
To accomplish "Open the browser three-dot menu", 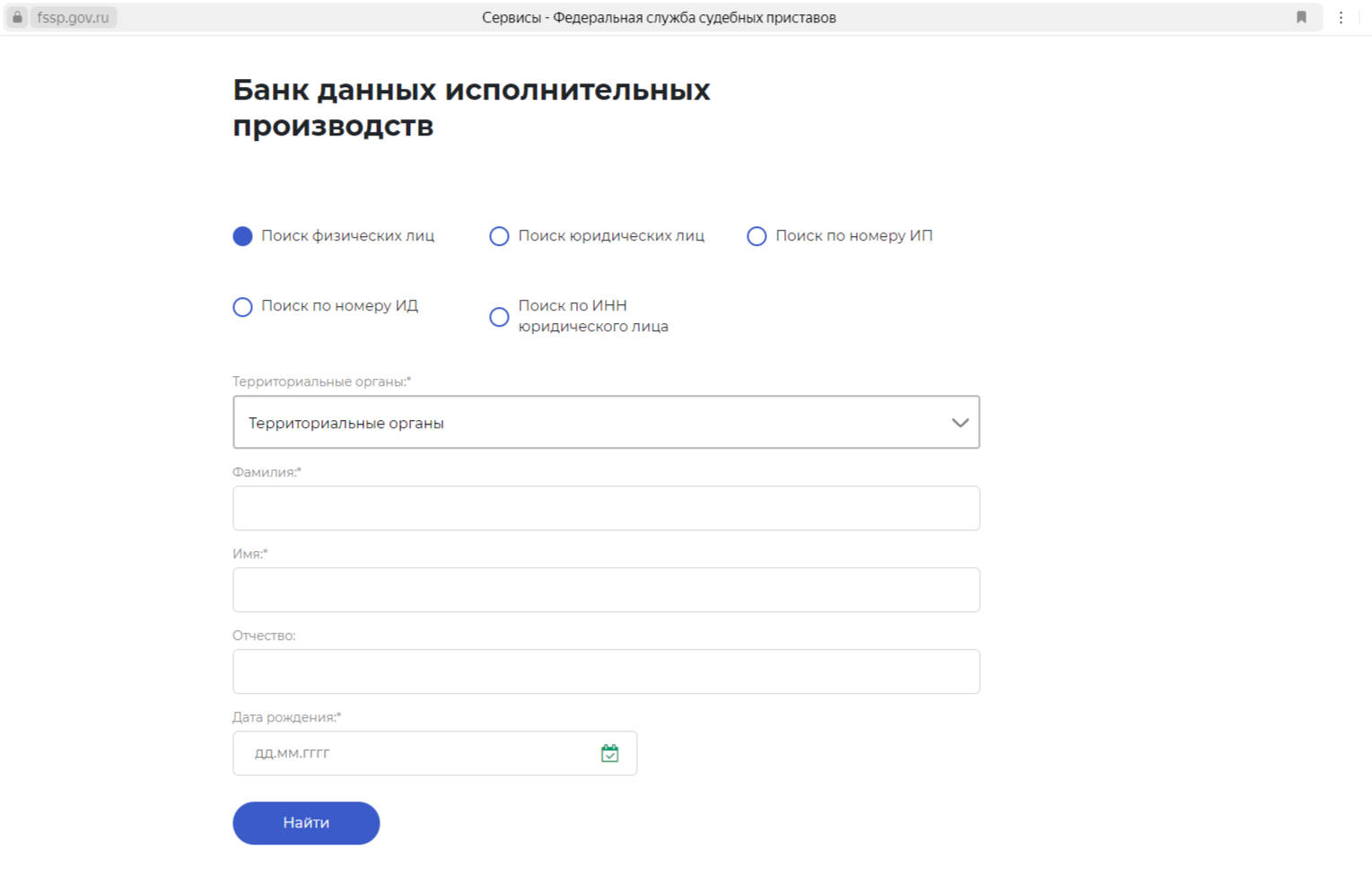I will (x=1341, y=17).
